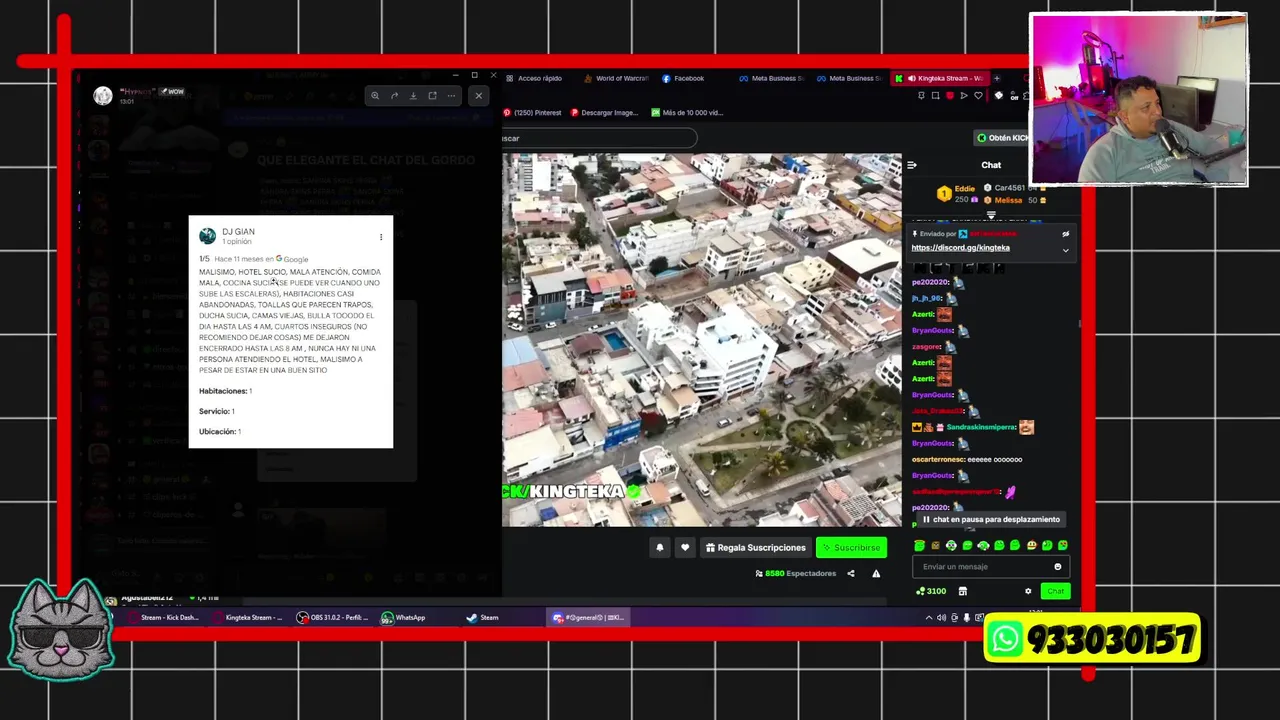1280x720 pixels.
Task: Click the browser heart favorites icon
Action: tap(978, 96)
